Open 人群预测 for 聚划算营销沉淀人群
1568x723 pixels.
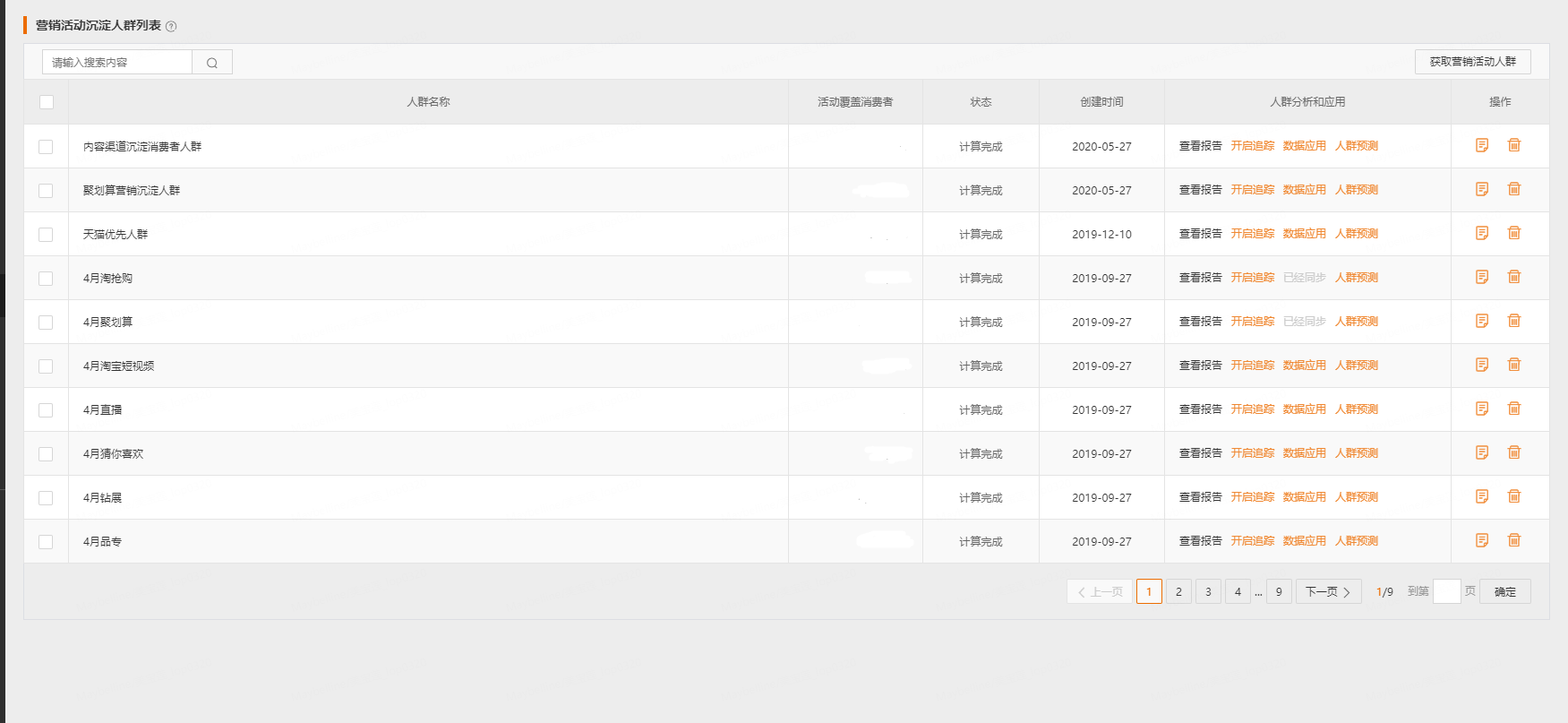[1356, 190]
